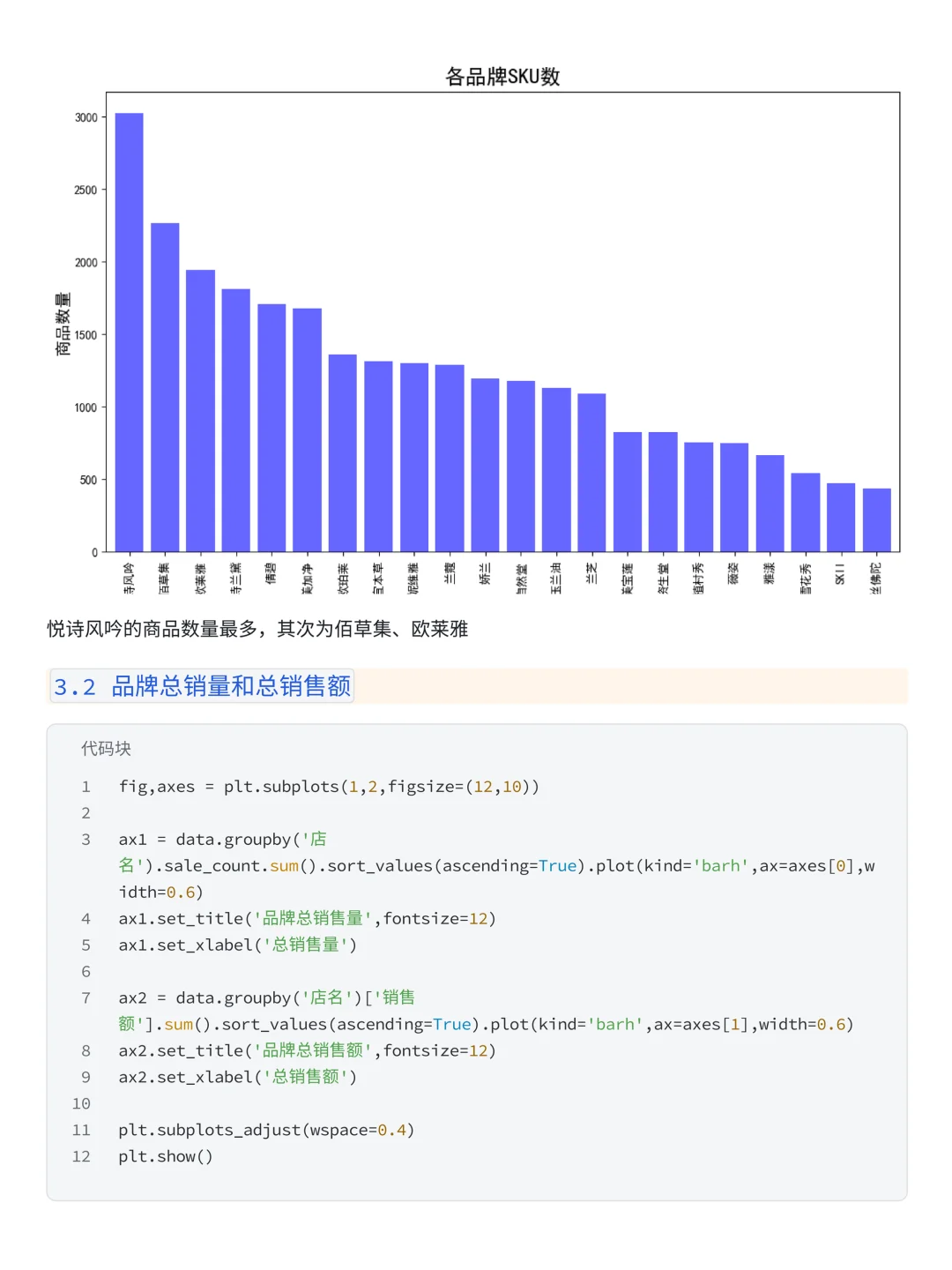Click the ax1.set_title code line
Image resolution: width=952 pixels, height=1270 pixels.
(307, 919)
